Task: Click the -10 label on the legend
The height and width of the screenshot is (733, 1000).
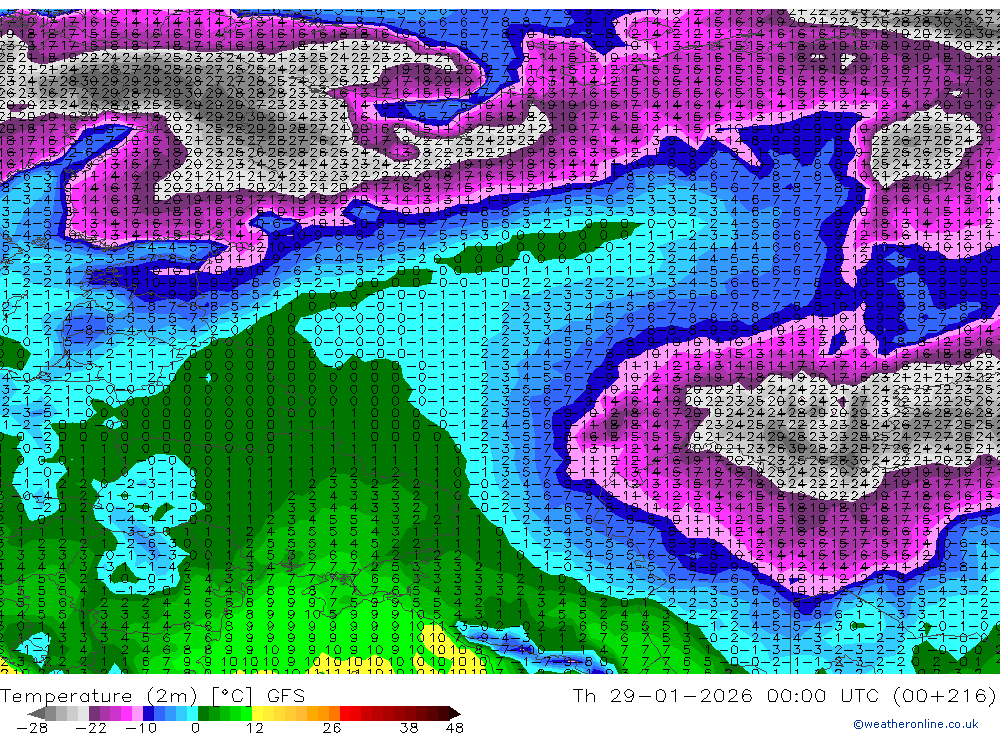Action: point(142,727)
